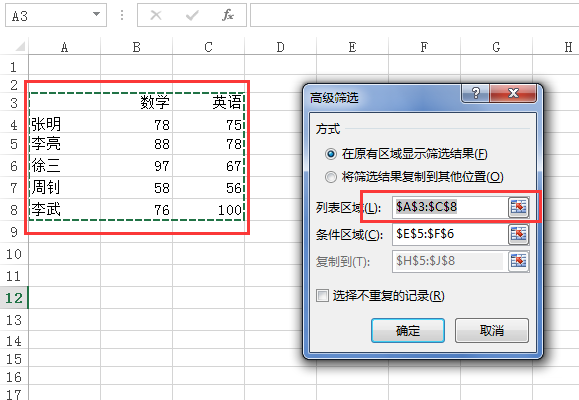Click the criteria range collapse dialog icon
Image resolution: width=579 pixels, height=400 pixels.
(x=518, y=234)
